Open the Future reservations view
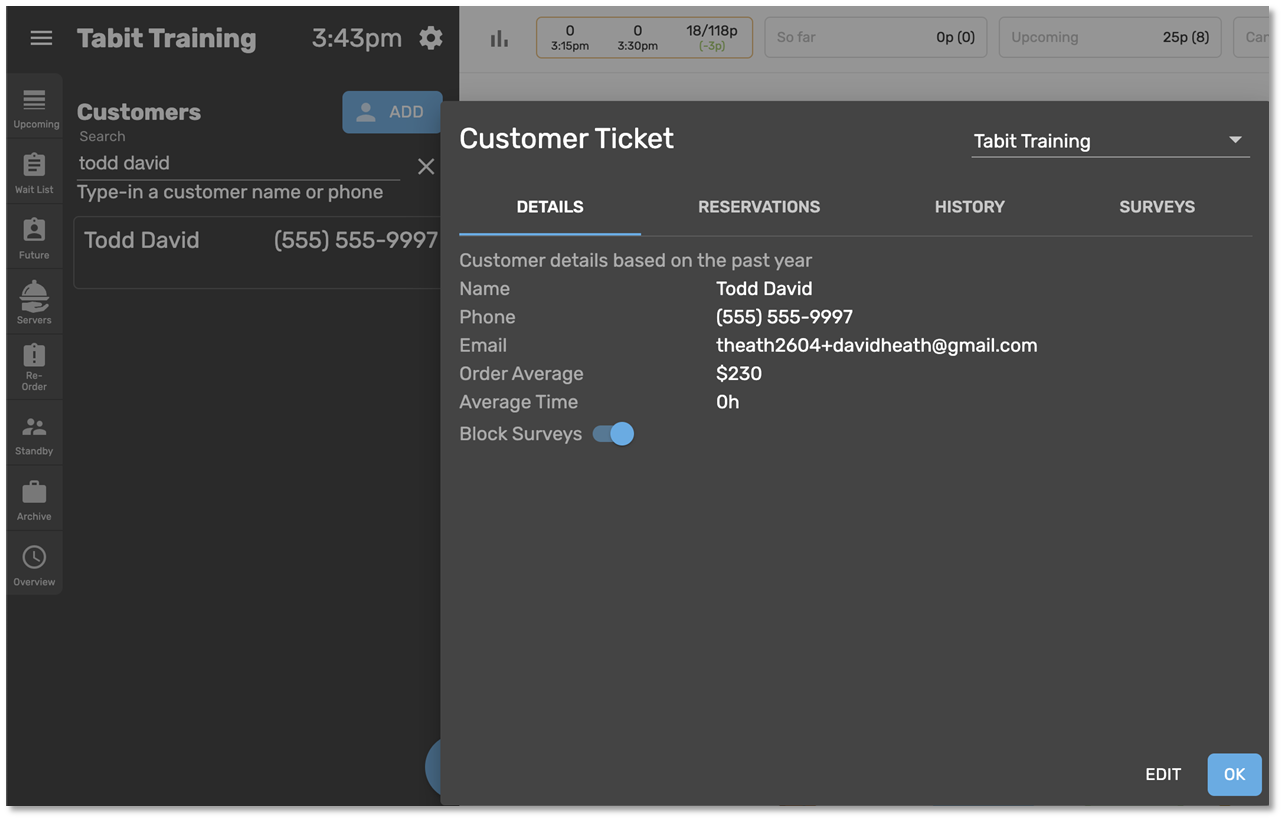This screenshot has height=820, width=1283. pos(34,239)
